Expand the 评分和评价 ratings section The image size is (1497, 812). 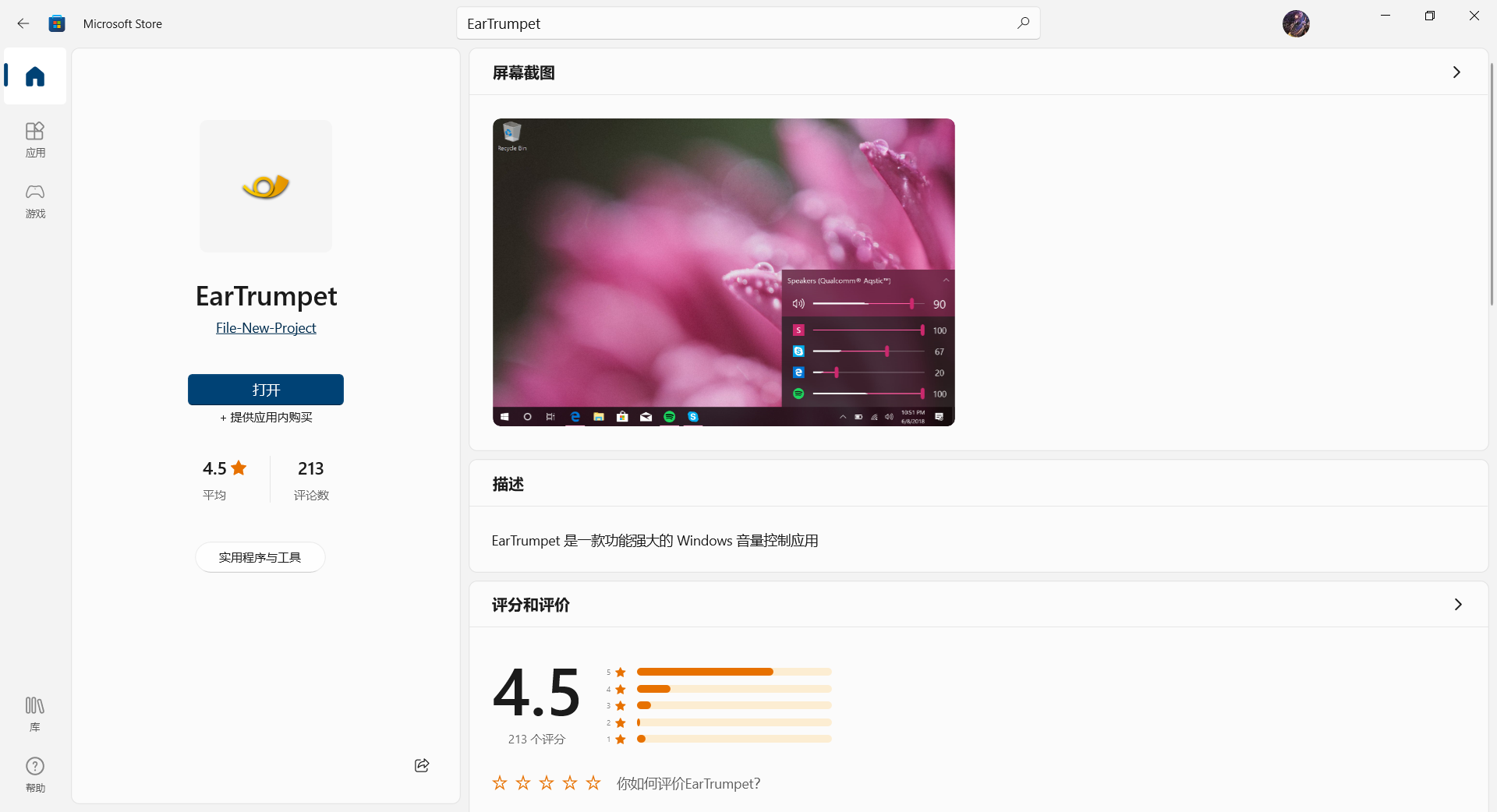[1457, 605]
